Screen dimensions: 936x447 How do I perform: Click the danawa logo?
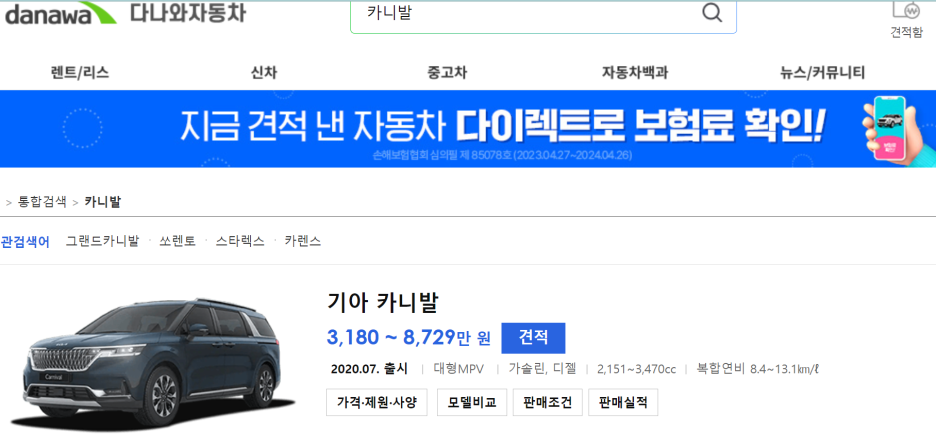[x=61, y=13]
